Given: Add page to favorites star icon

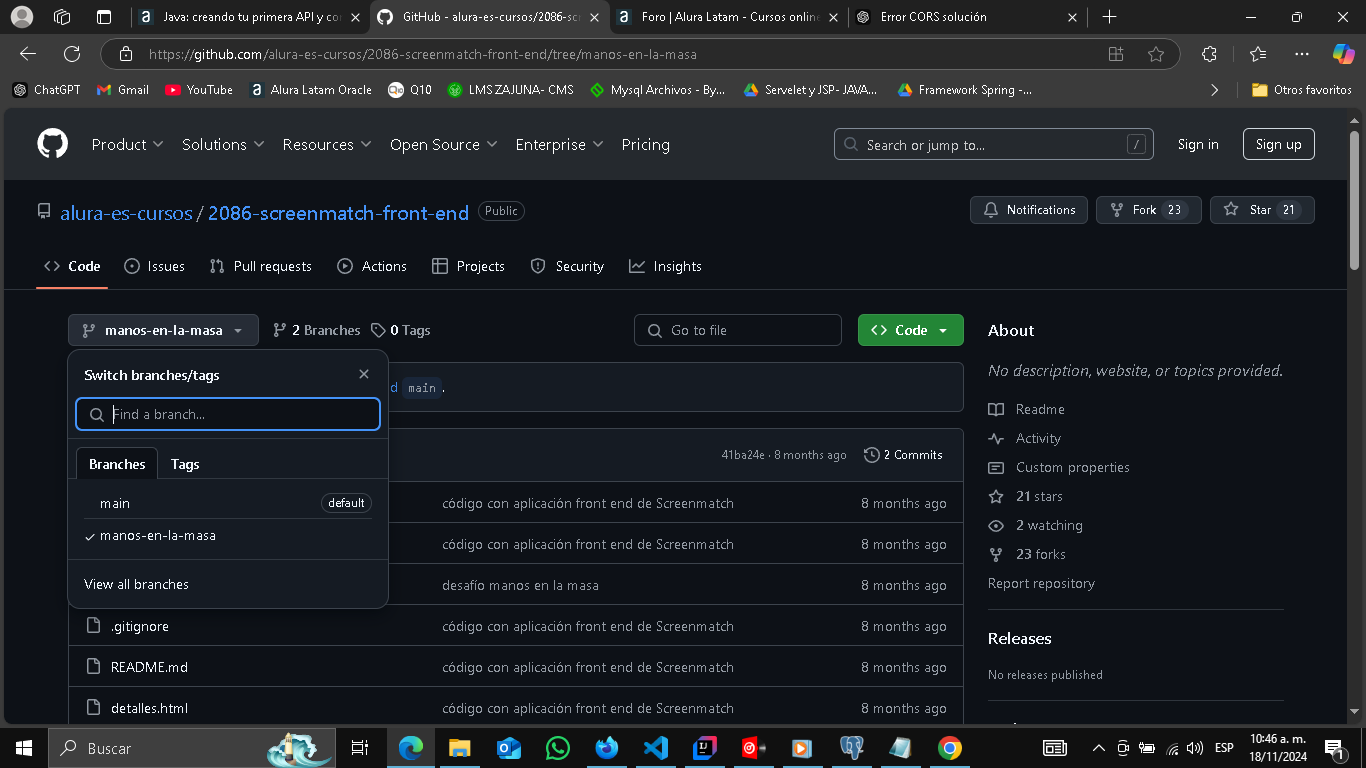Looking at the screenshot, I should 1156,54.
